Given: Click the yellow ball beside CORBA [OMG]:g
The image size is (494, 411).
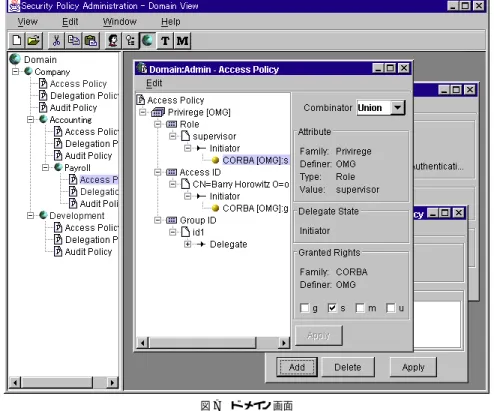Looking at the screenshot, I should pyautogui.click(x=215, y=208).
